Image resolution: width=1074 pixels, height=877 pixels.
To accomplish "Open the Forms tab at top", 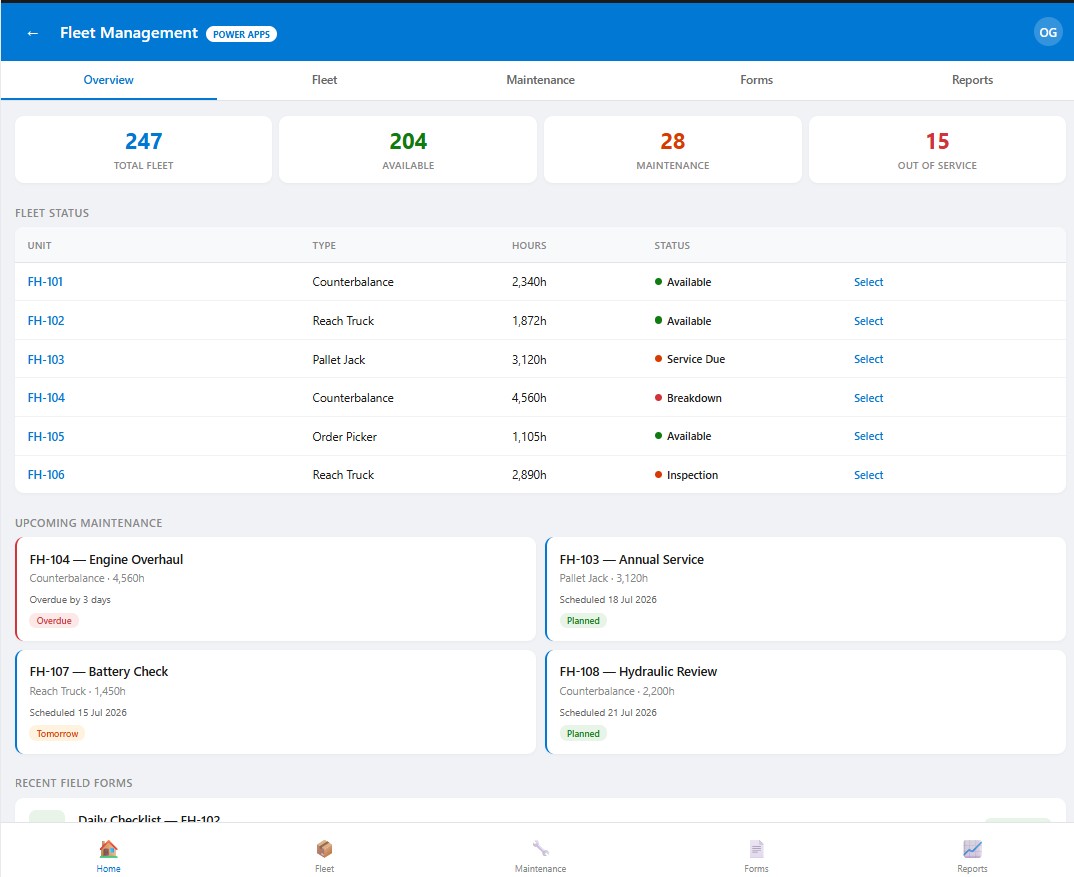I will (756, 80).
